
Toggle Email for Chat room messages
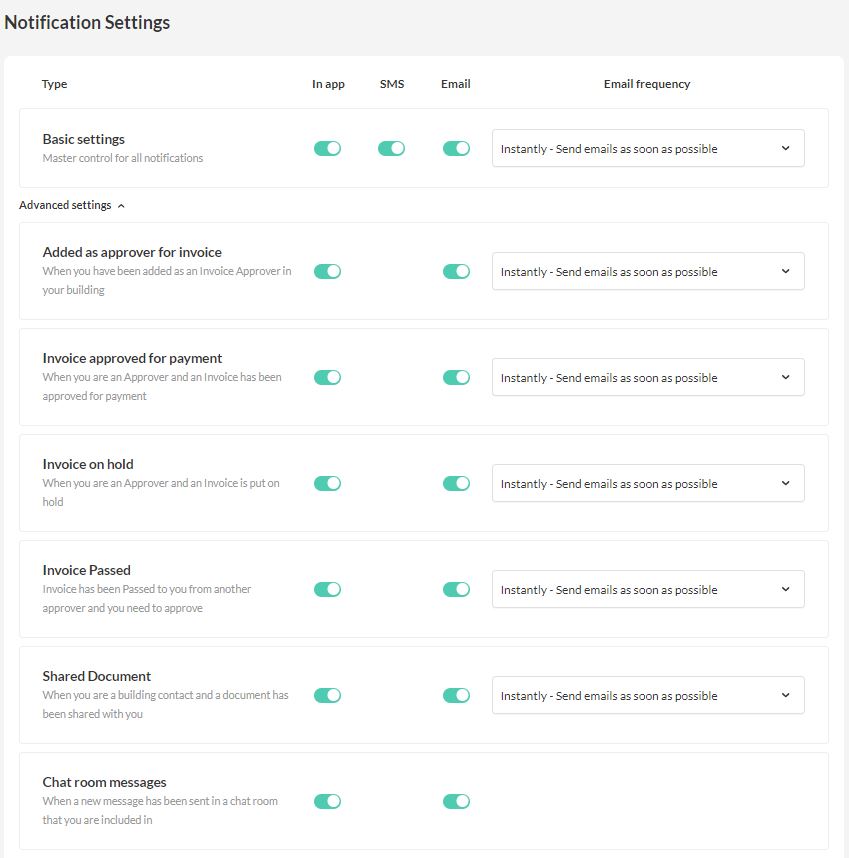456,802
